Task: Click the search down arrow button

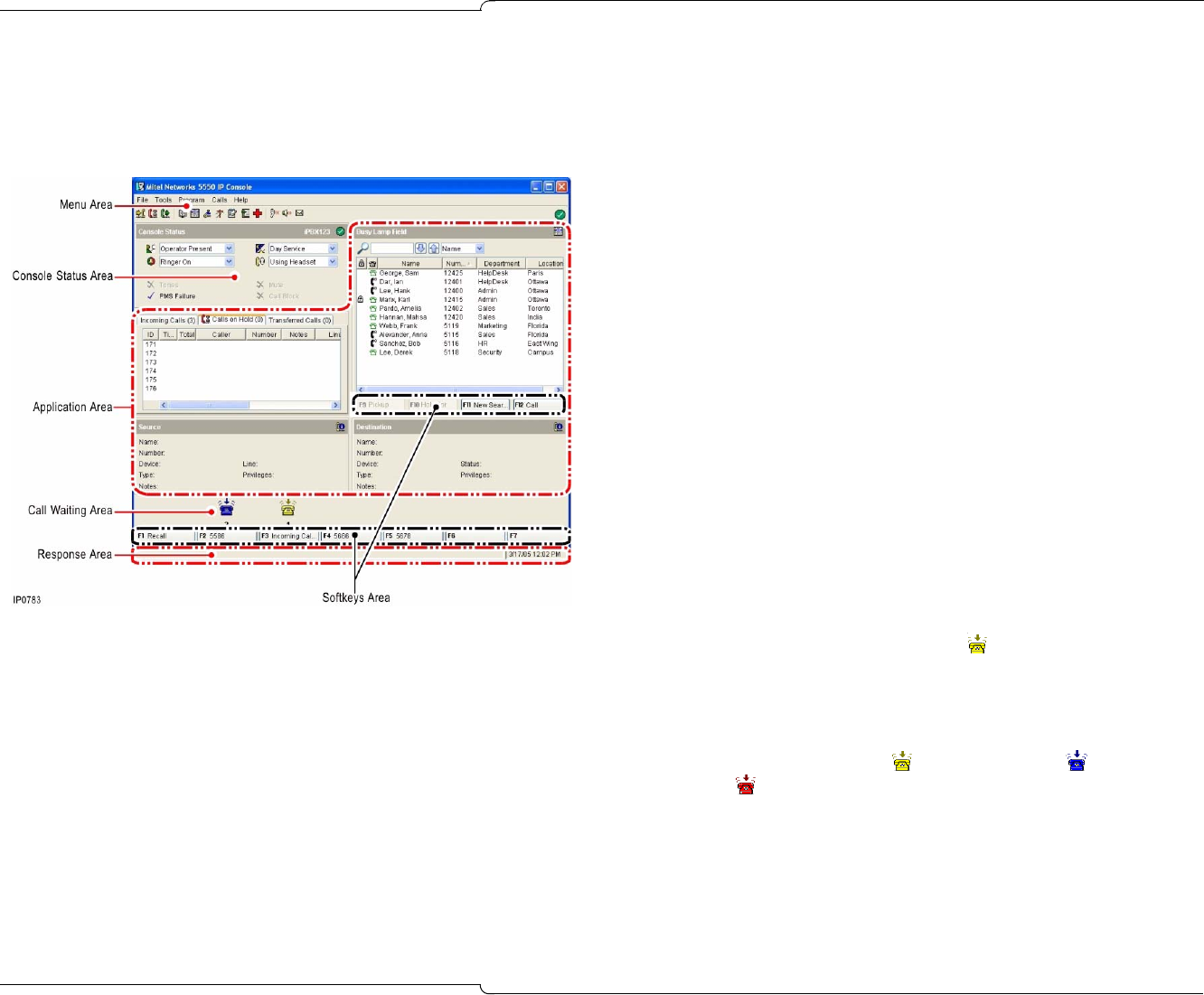Action: tap(420, 249)
